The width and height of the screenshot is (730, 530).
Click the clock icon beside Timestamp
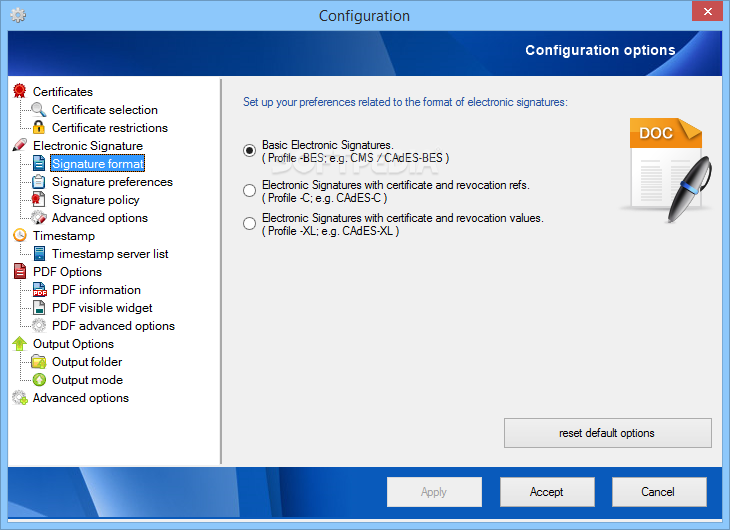20,235
